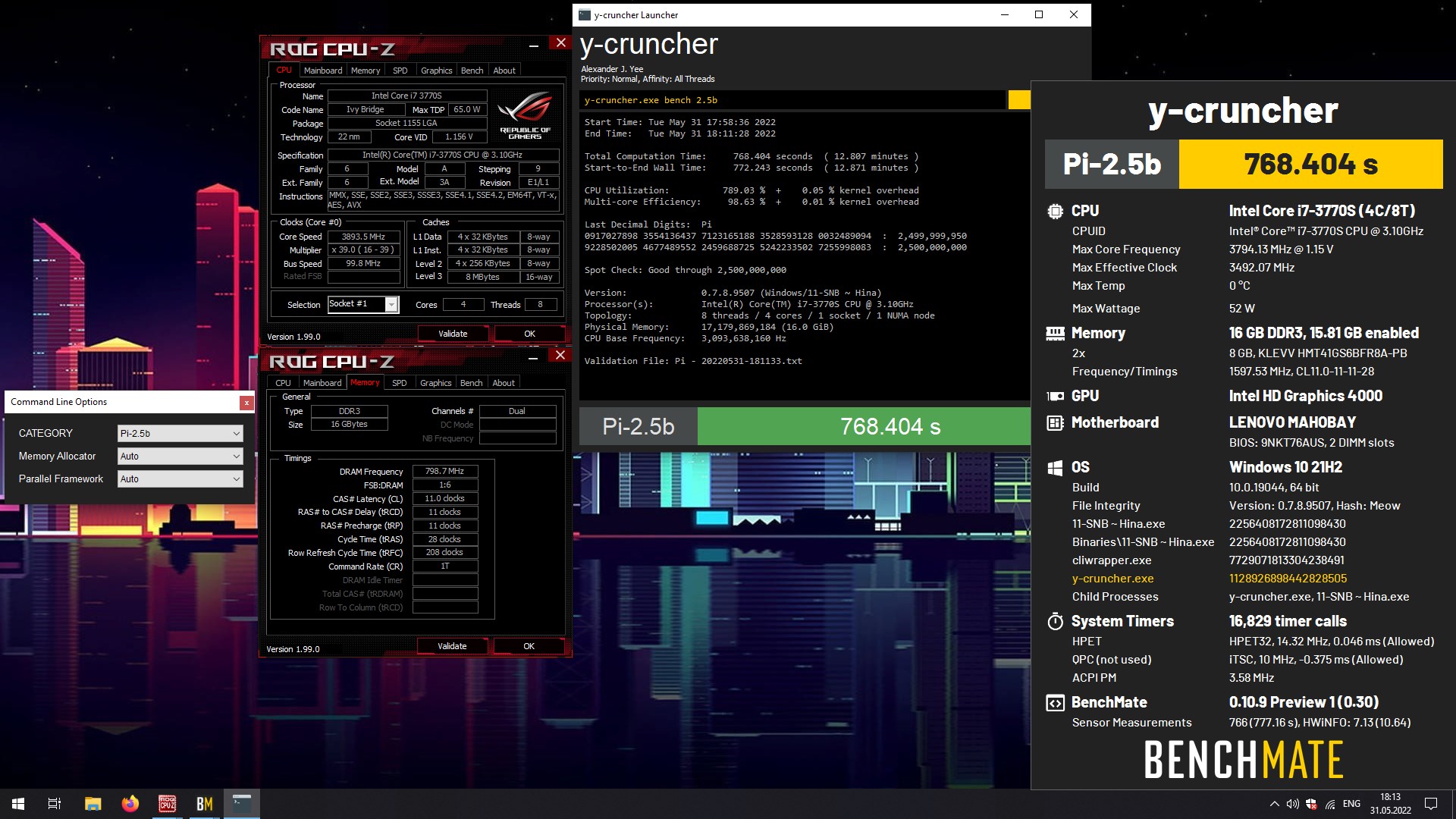Open the clock showing 18:13

pyautogui.click(x=1390, y=804)
